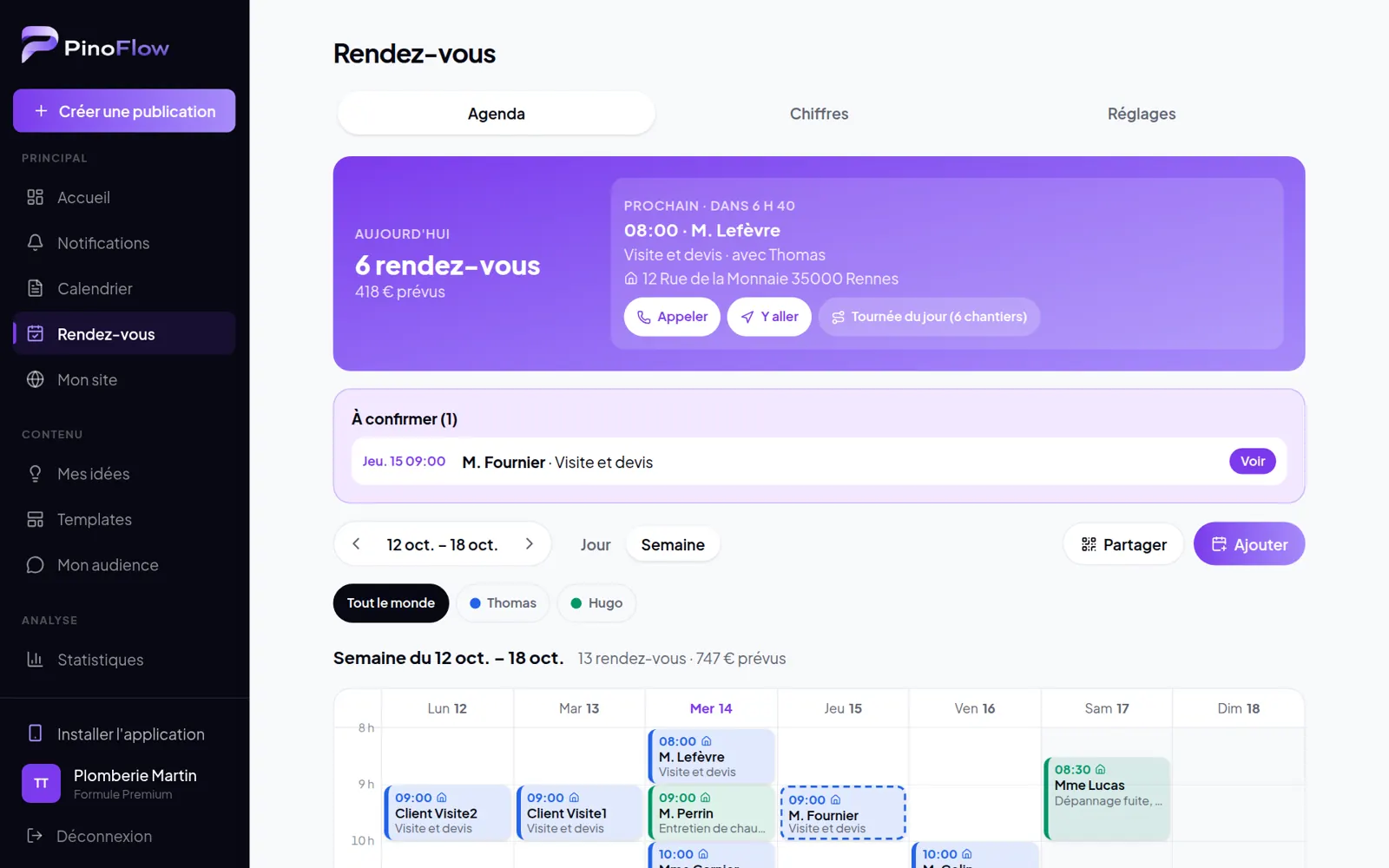
Task: Click the Appeler button
Action: (672, 317)
